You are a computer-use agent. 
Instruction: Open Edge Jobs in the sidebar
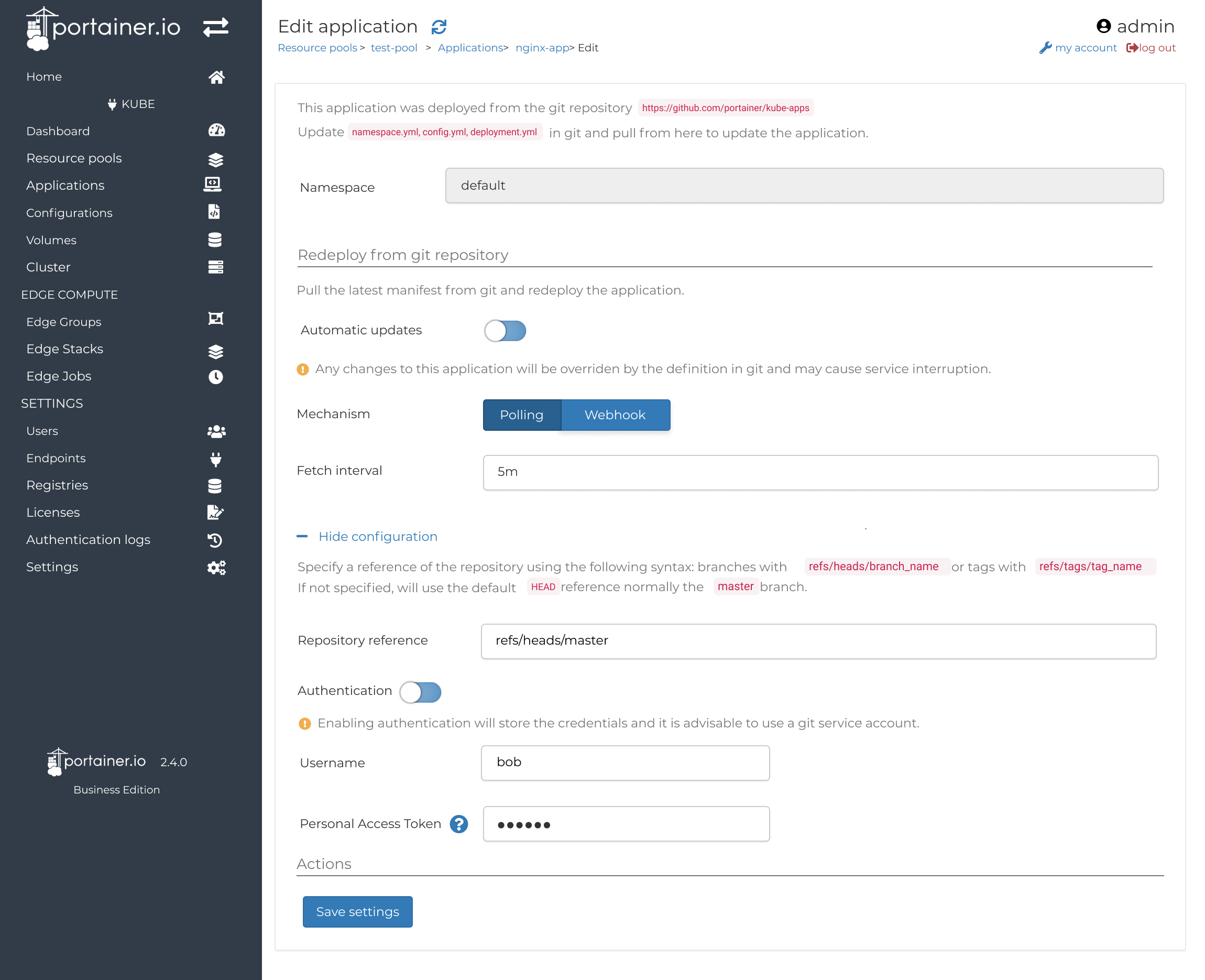[59, 376]
